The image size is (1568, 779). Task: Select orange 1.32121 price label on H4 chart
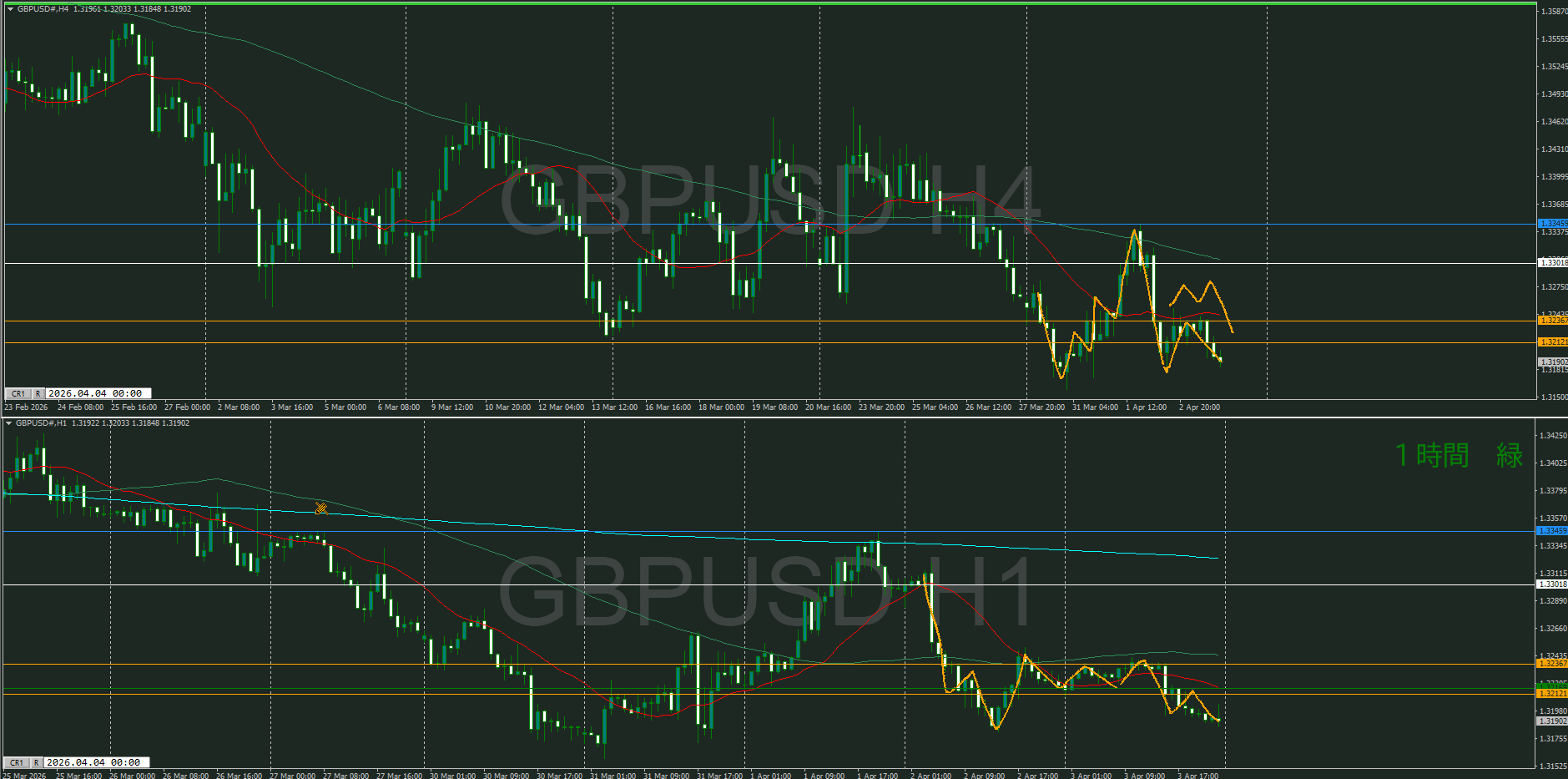point(1552,342)
